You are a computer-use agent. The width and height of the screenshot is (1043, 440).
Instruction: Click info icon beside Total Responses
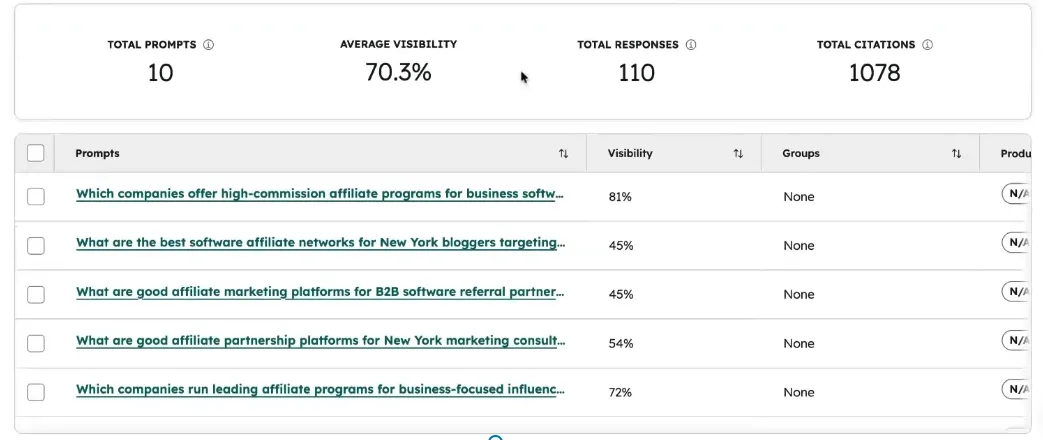pyautogui.click(x=691, y=45)
